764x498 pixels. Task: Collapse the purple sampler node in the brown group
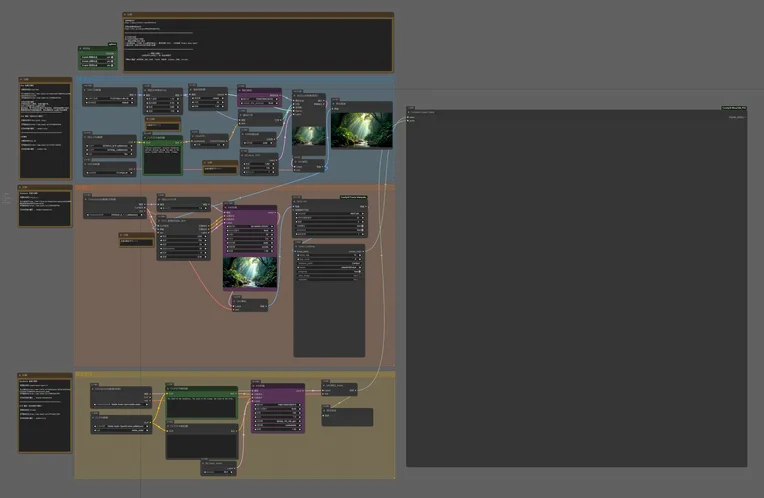227,209
